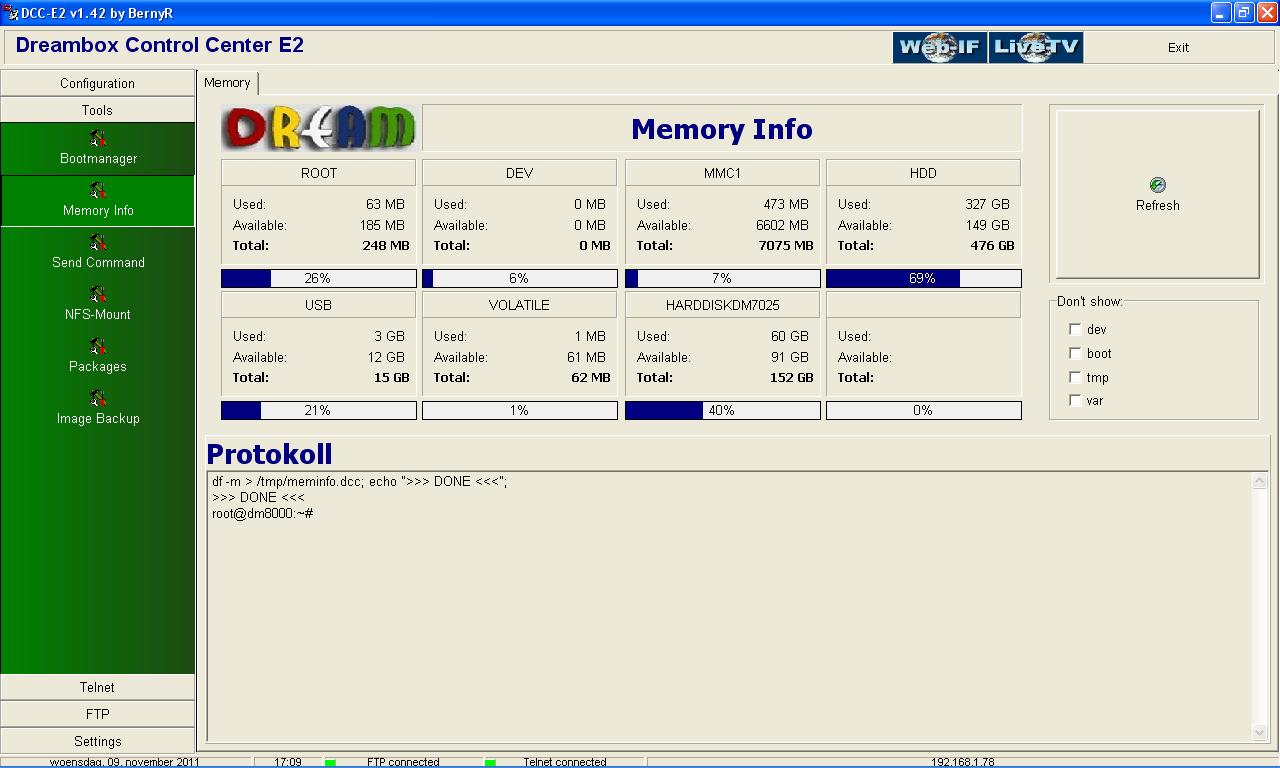Click the Exit button

tap(1178, 47)
